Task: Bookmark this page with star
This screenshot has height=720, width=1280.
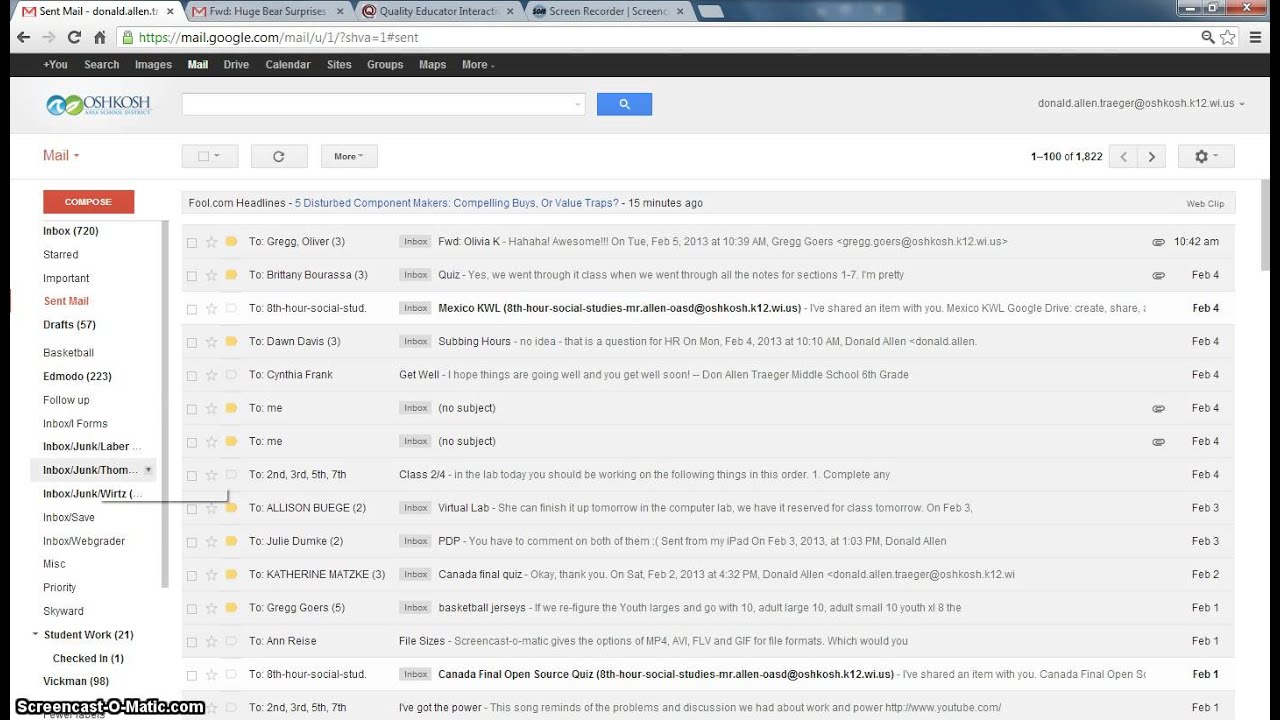Action: click(x=1228, y=37)
